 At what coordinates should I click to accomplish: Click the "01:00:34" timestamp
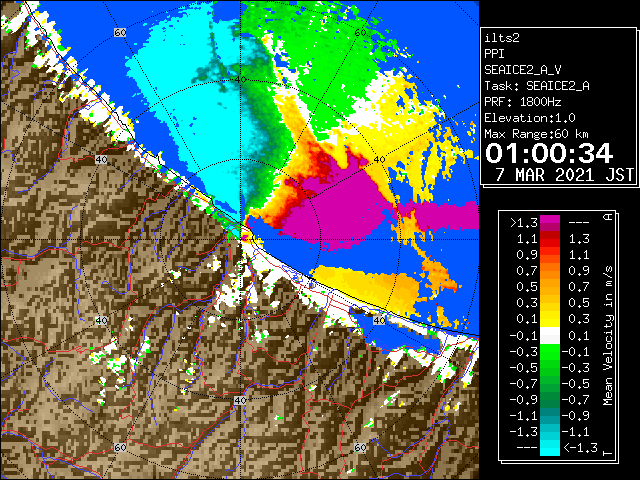point(549,153)
